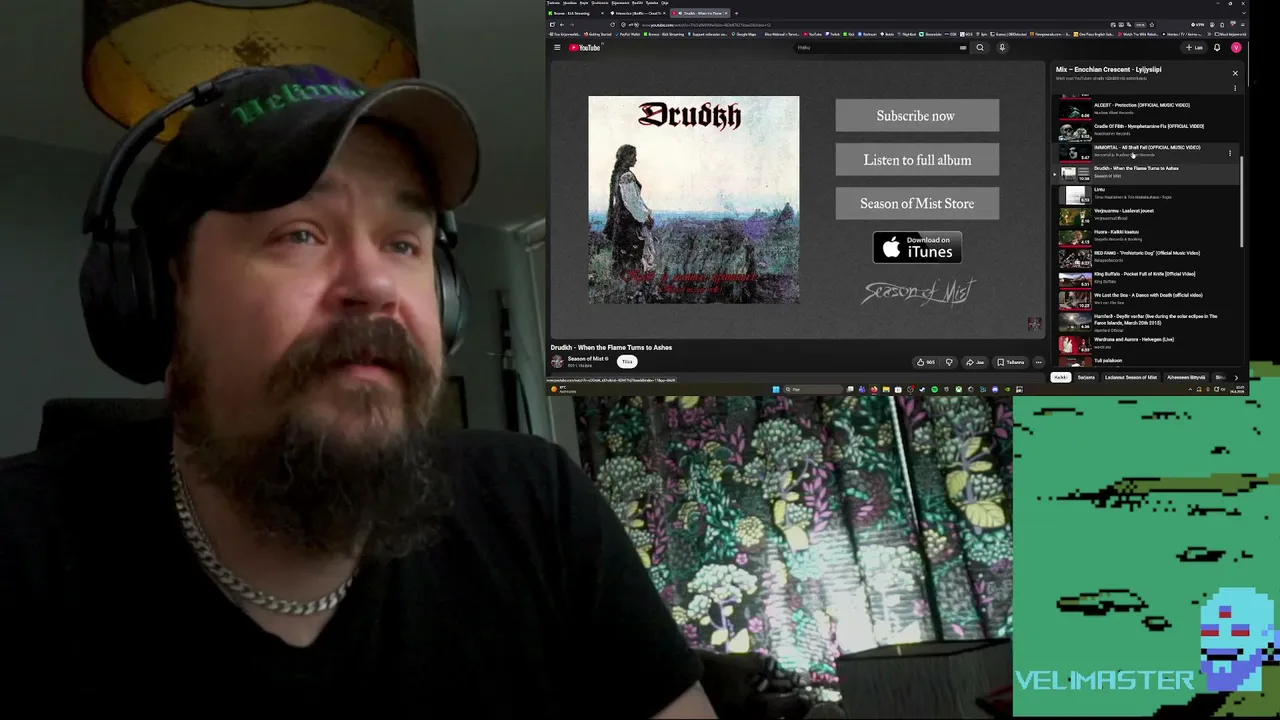This screenshot has height=720, width=1280.
Task: Save the video with the Tallenna button
Action: 1011,362
